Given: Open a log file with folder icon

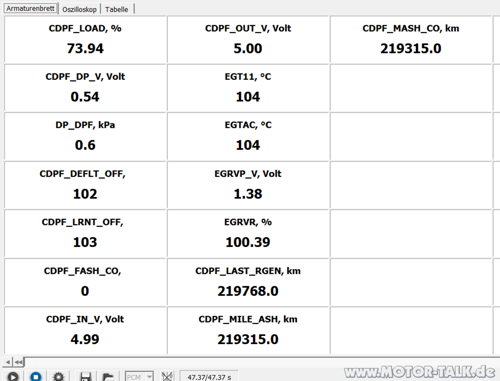Looking at the screenshot, I should (x=108, y=377).
